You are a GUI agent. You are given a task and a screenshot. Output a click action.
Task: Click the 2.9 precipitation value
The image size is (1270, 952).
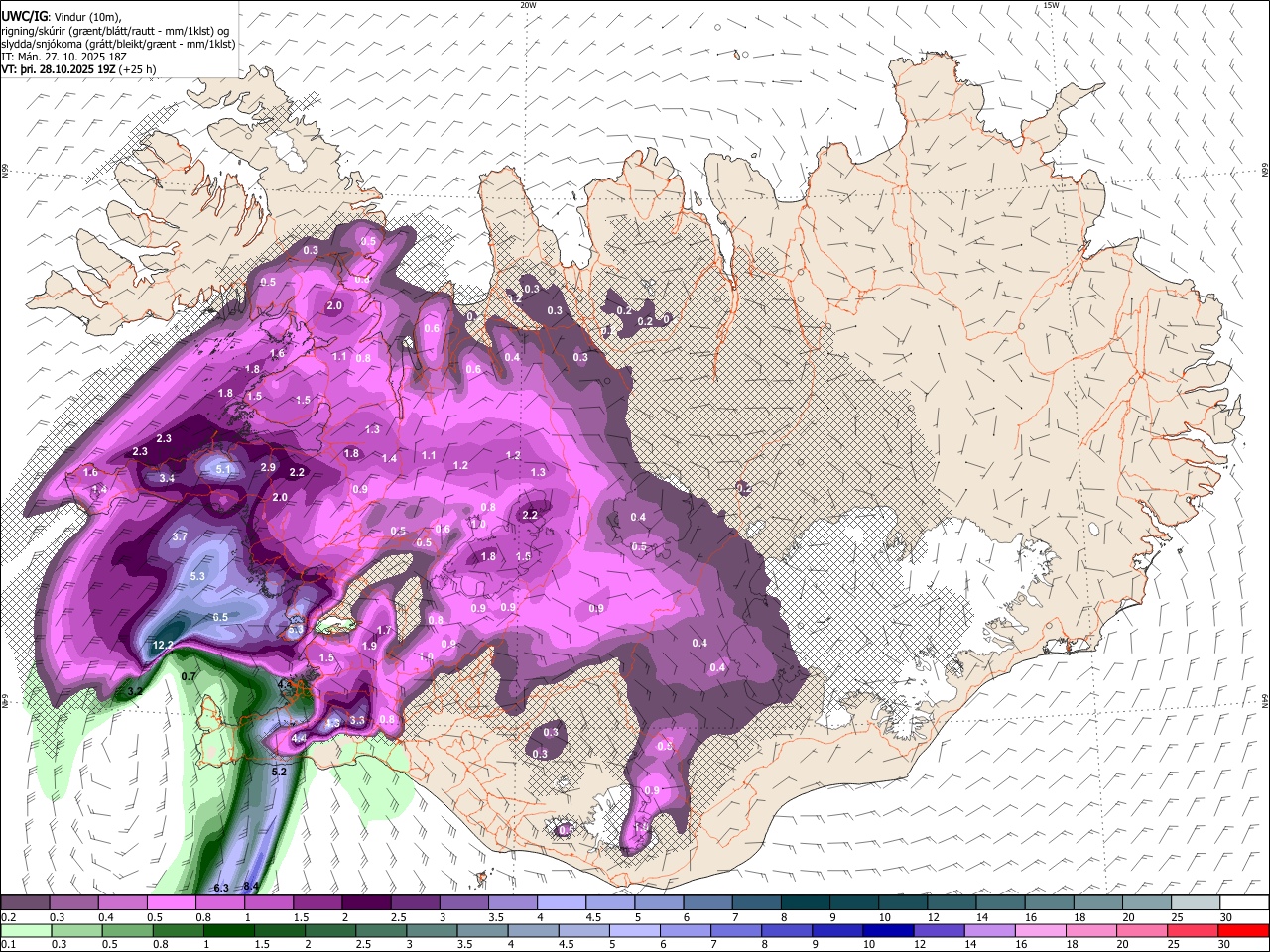[268, 467]
